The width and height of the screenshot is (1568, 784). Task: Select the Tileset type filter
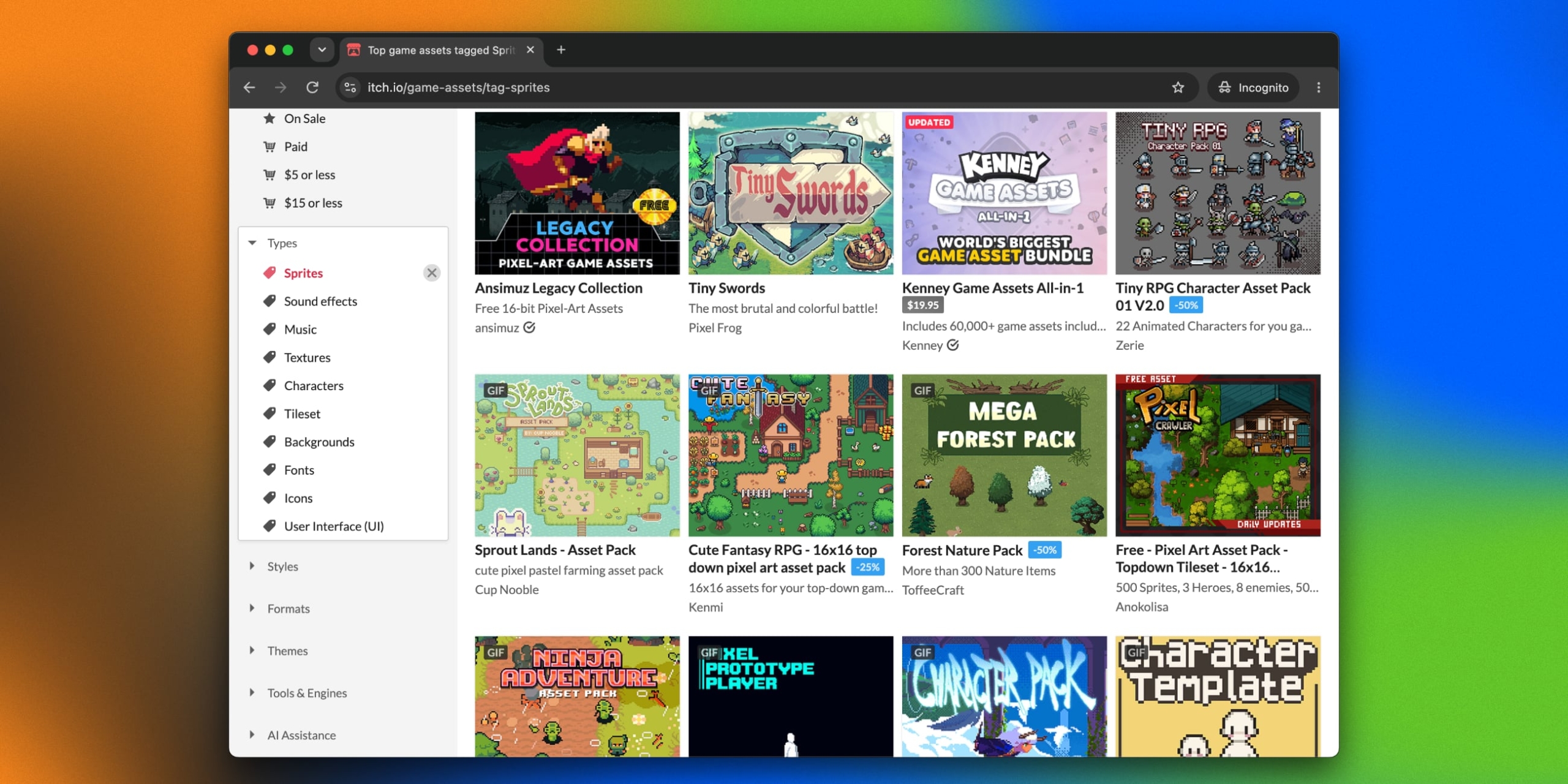[302, 414]
